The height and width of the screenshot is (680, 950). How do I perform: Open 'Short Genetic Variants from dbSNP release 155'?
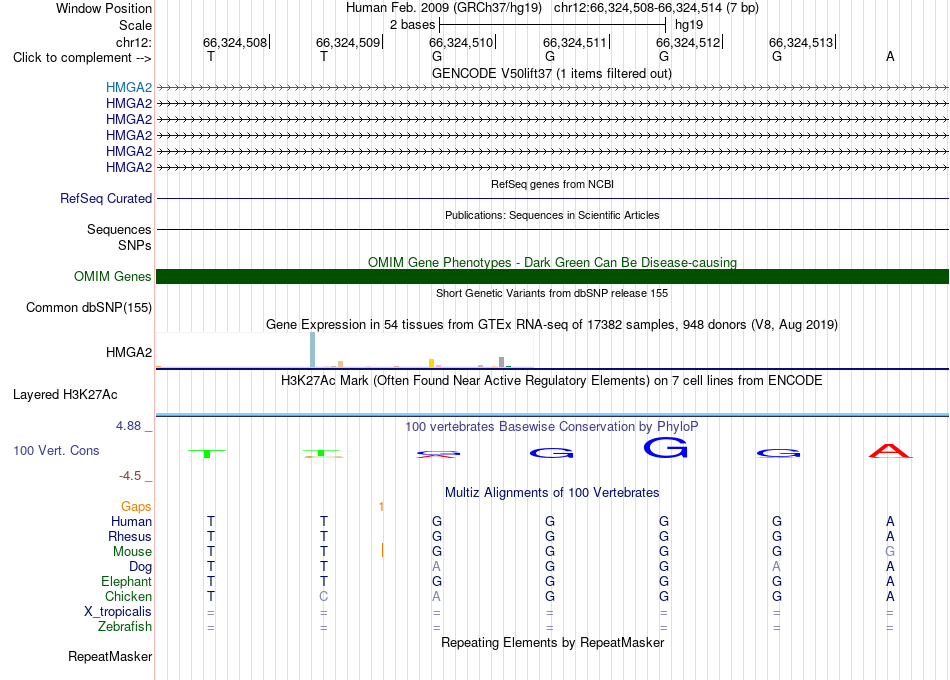tap(552, 293)
